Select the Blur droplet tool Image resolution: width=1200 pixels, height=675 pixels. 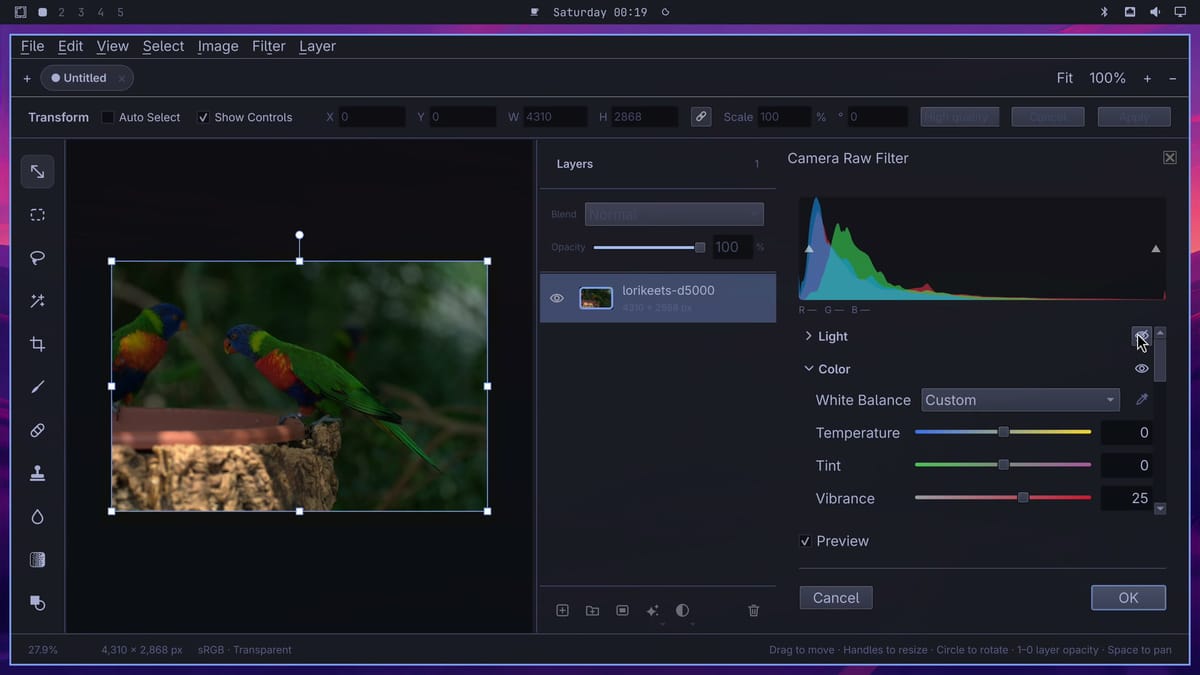click(x=37, y=517)
